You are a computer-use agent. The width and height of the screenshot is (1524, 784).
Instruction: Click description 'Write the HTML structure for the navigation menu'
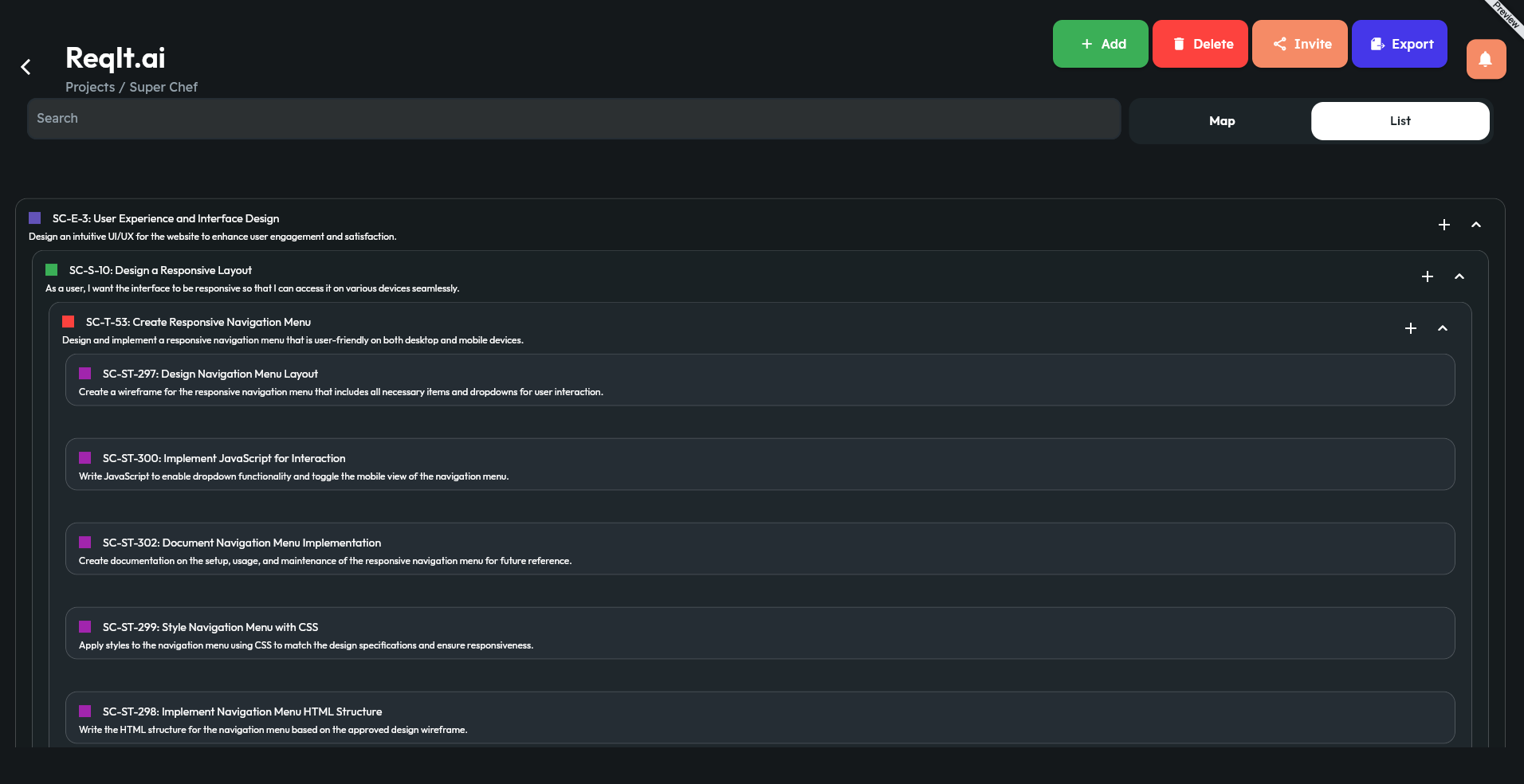click(x=273, y=730)
